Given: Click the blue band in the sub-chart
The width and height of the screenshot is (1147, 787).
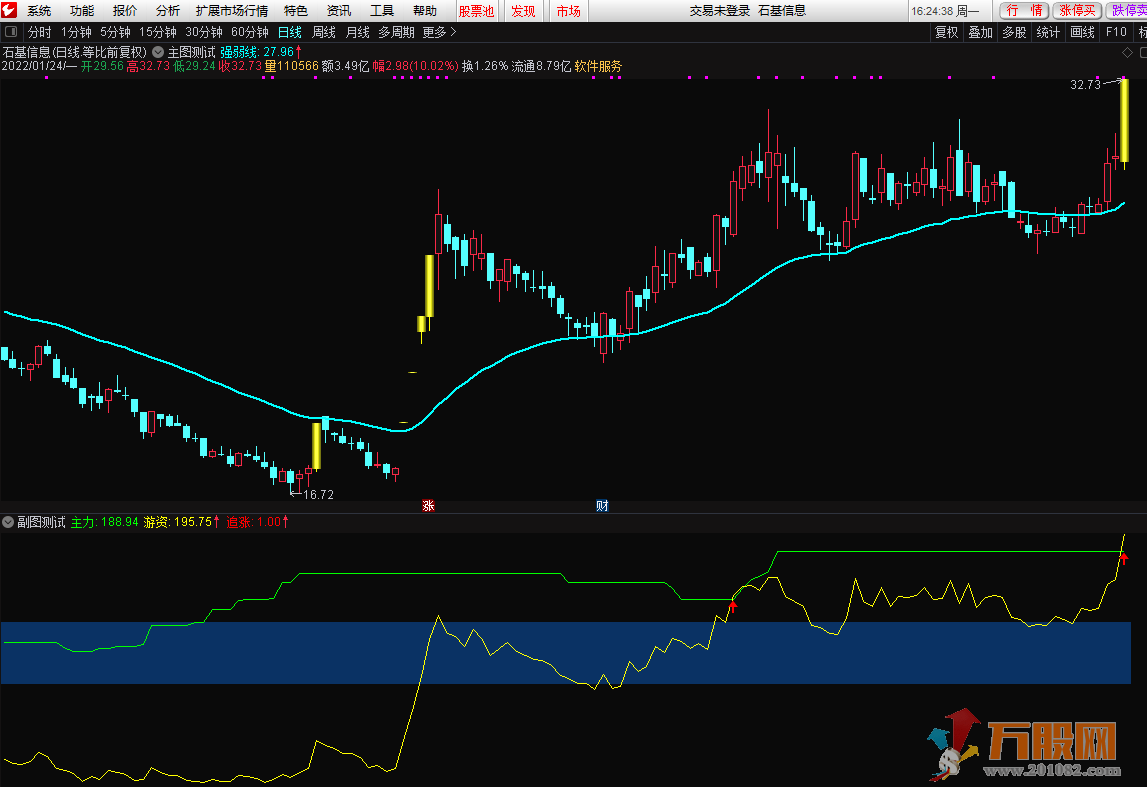Looking at the screenshot, I should (x=300, y=652).
